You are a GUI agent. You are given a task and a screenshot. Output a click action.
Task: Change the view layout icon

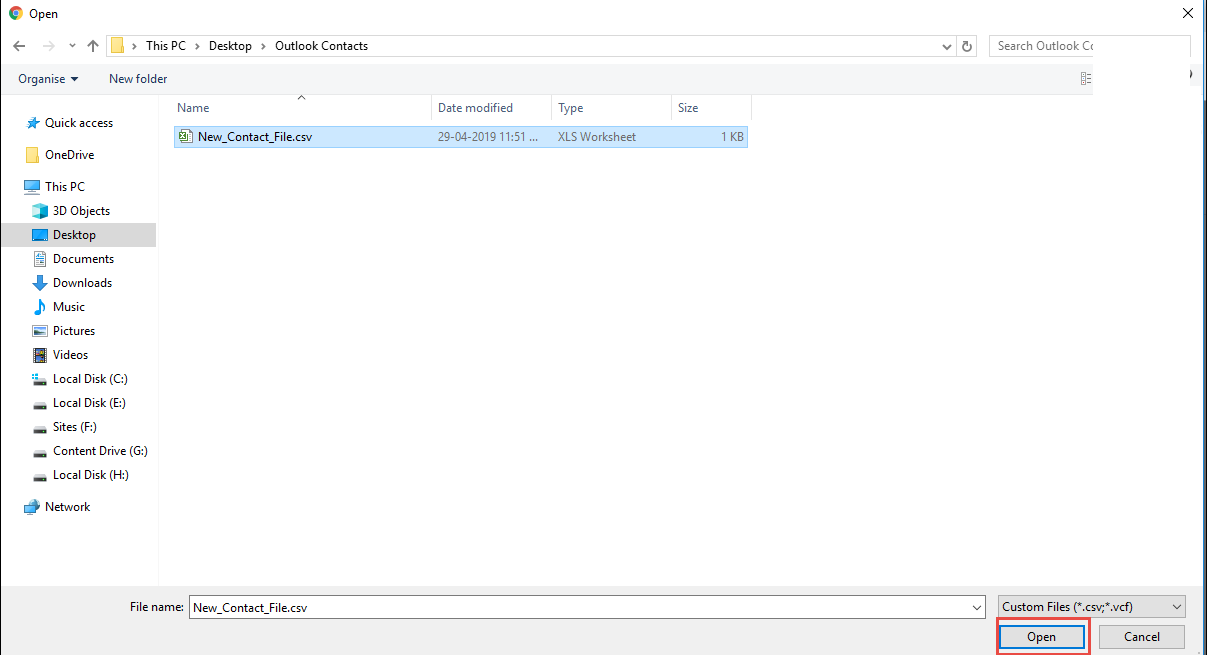click(x=1086, y=79)
